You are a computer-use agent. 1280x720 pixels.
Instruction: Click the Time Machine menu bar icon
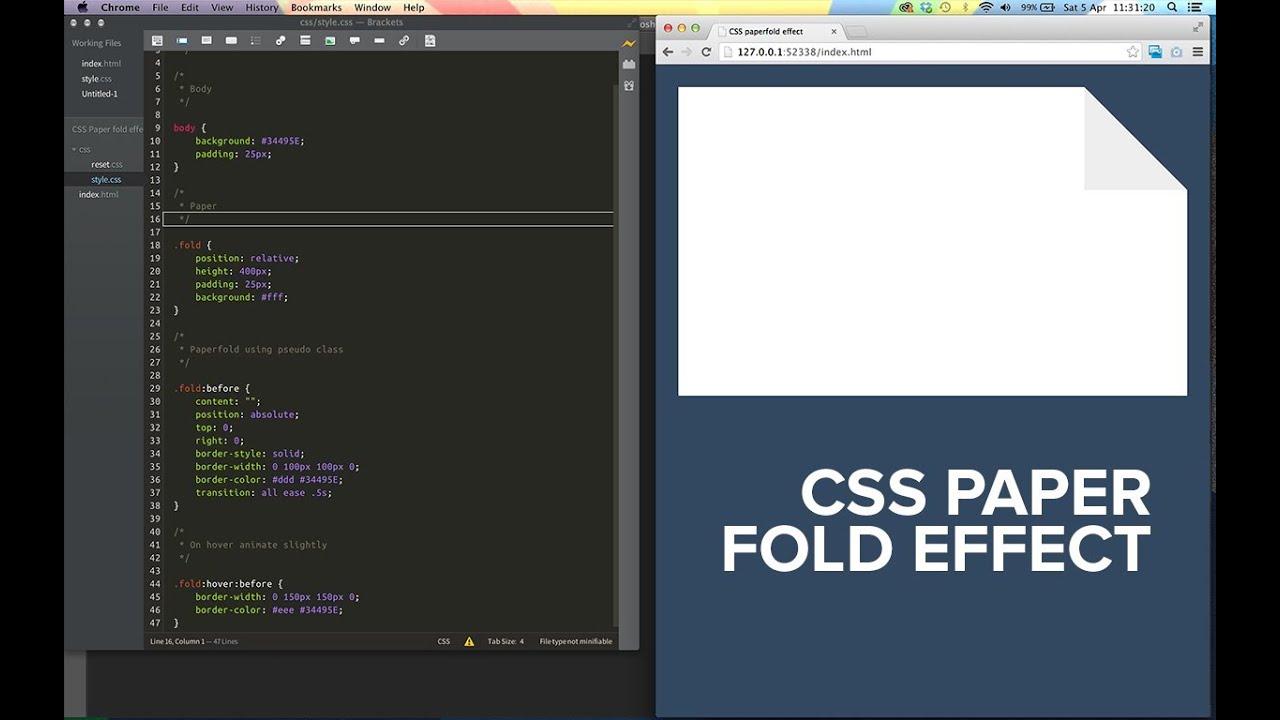945,7
